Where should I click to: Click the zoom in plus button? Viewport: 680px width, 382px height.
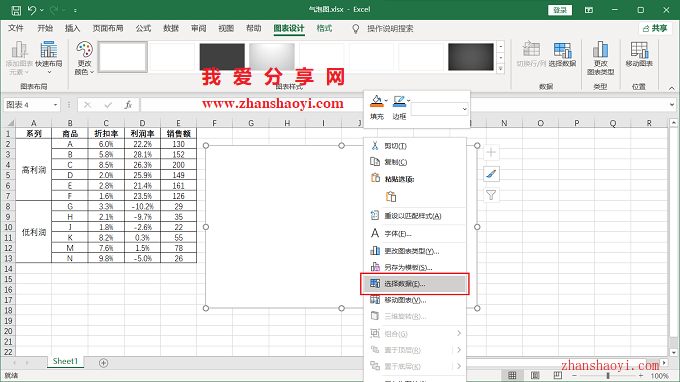641,375
